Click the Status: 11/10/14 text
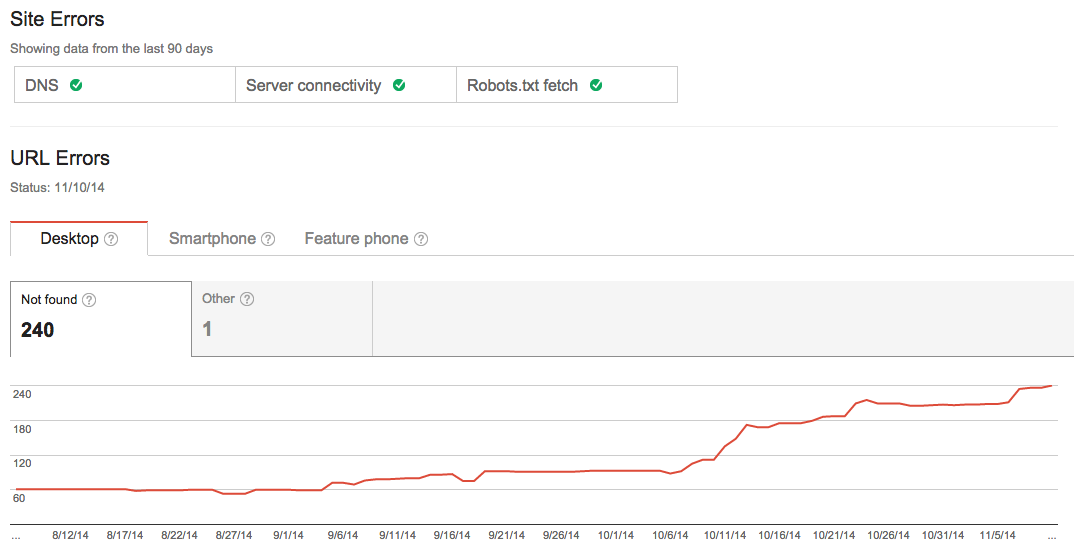The image size is (1086, 557). pyautogui.click(x=57, y=187)
